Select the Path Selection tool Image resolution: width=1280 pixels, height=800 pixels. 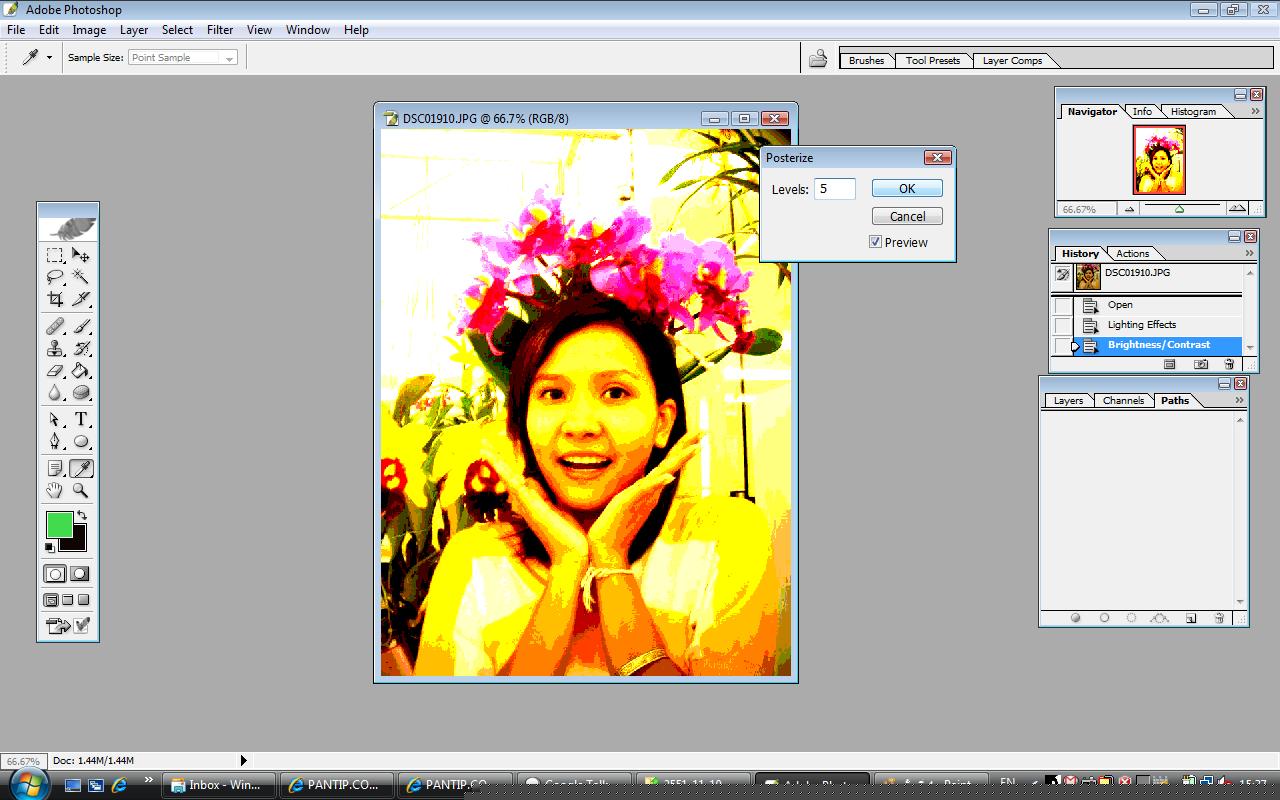tap(55, 420)
